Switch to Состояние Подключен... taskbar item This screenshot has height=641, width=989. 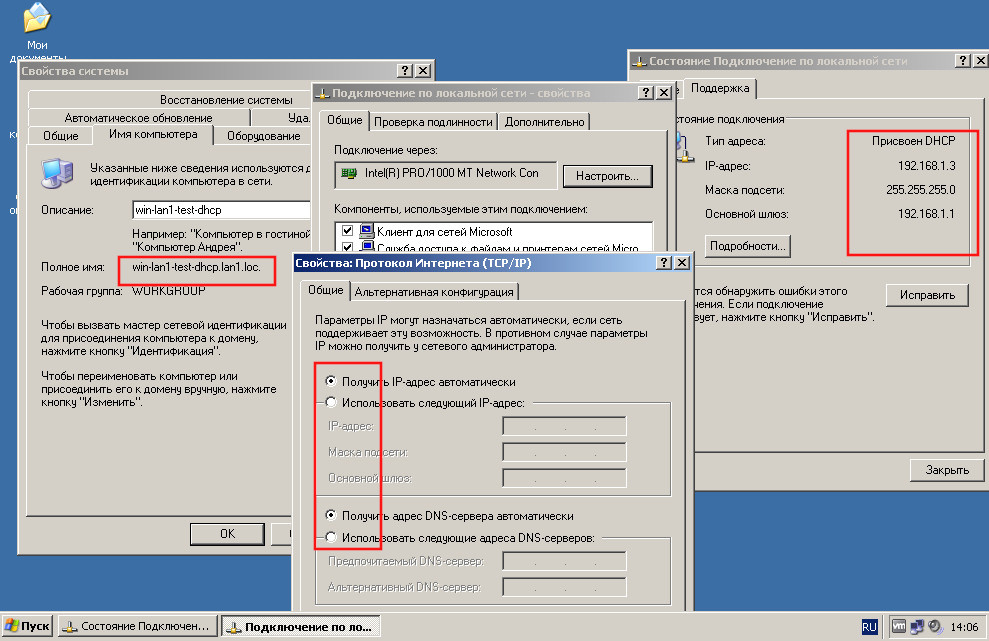coord(138,626)
